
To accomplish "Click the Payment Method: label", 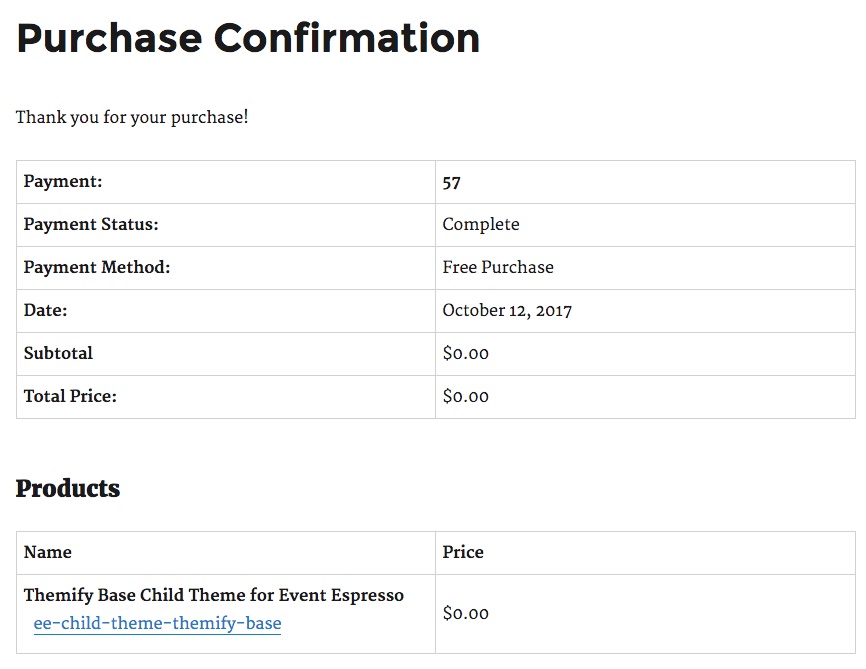I will pyautogui.click(x=97, y=267).
